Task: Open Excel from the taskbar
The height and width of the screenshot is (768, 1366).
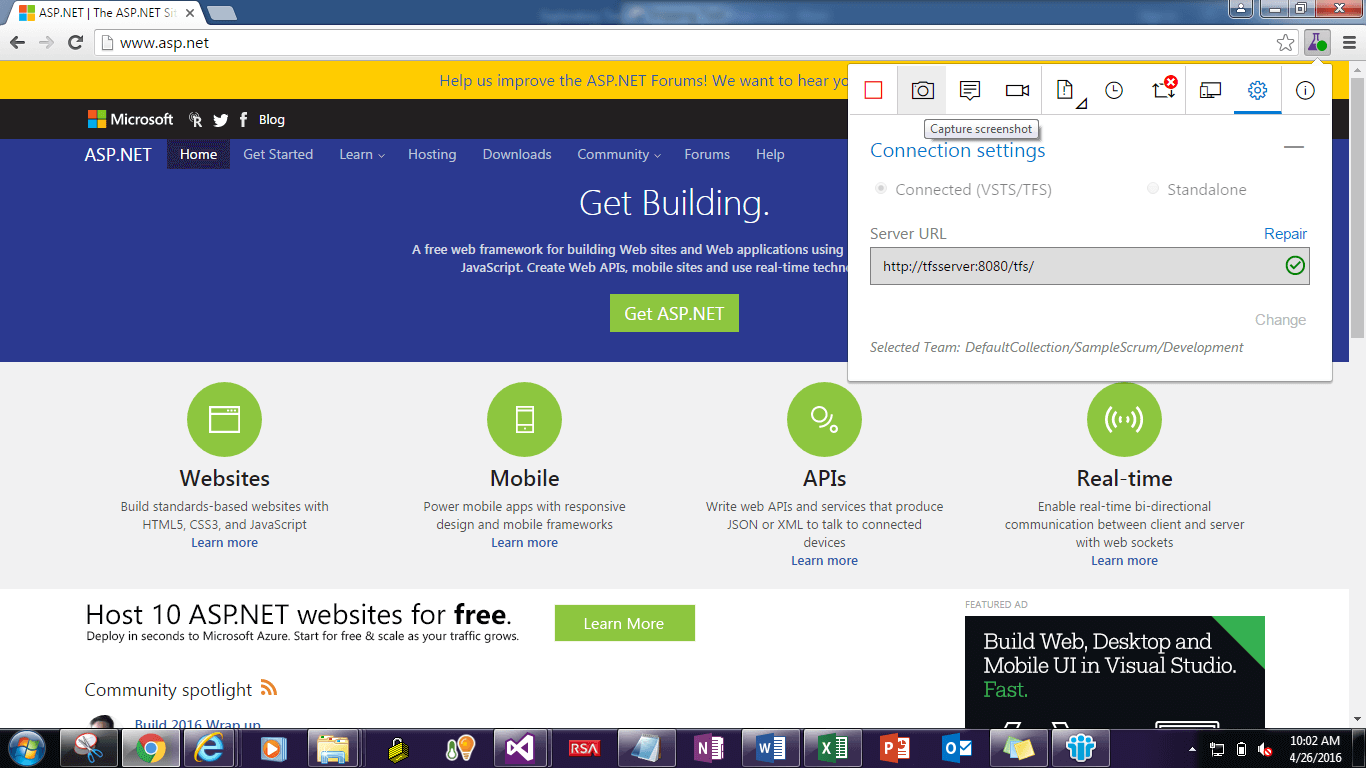Action: [x=833, y=748]
